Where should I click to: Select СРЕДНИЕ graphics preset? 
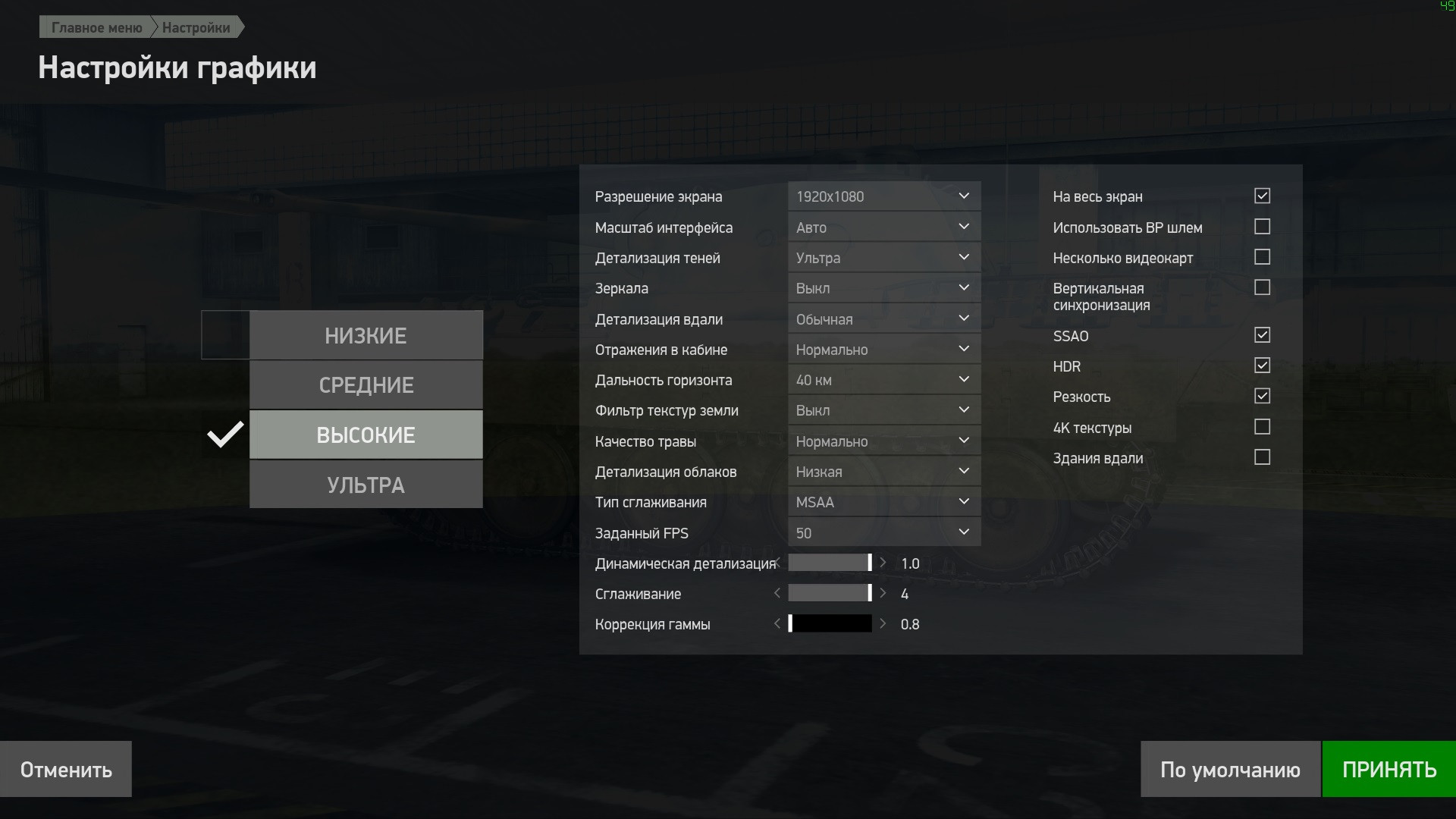pyautogui.click(x=366, y=384)
